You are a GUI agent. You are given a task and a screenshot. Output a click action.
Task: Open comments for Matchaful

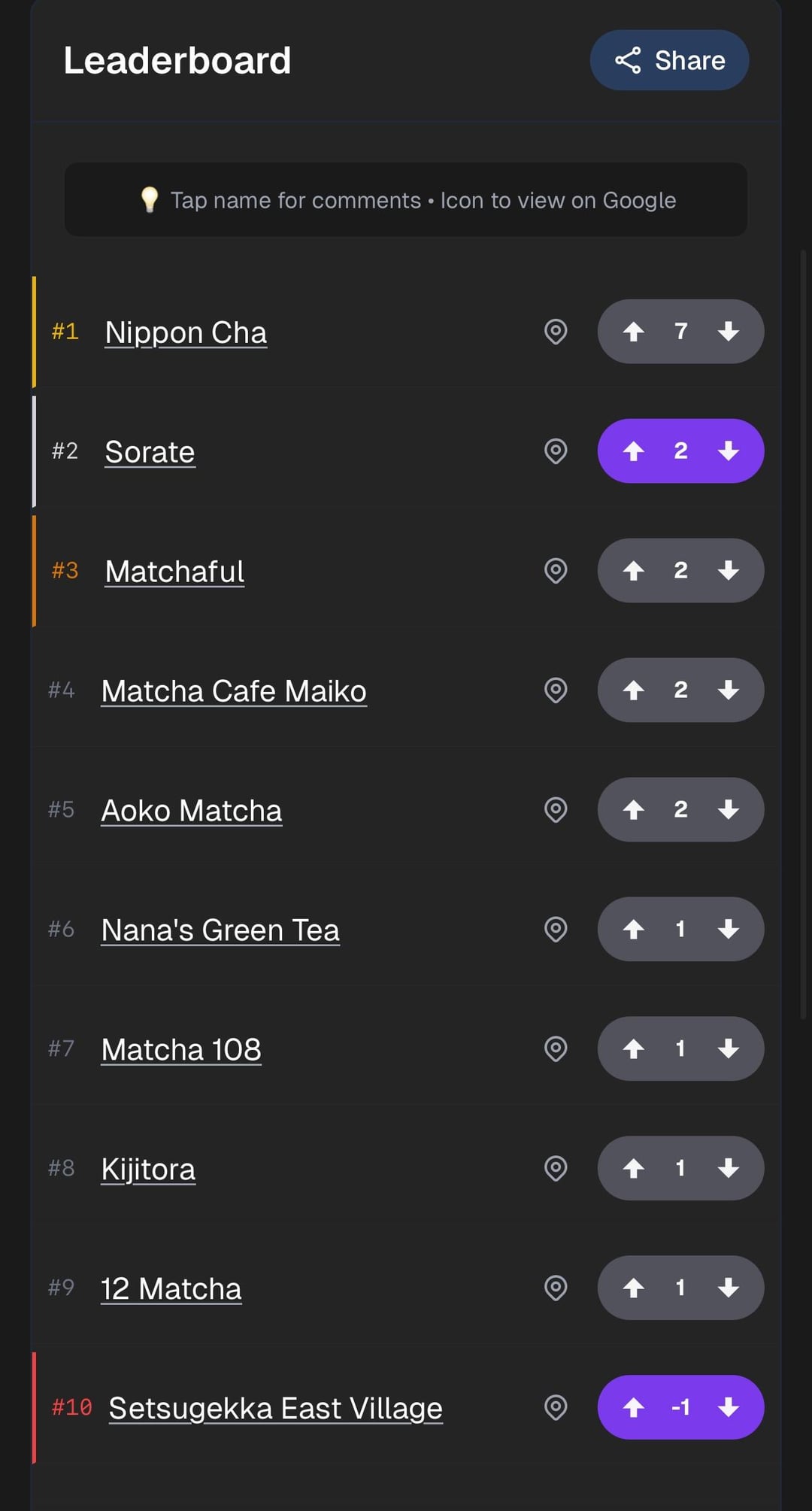(174, 572)
